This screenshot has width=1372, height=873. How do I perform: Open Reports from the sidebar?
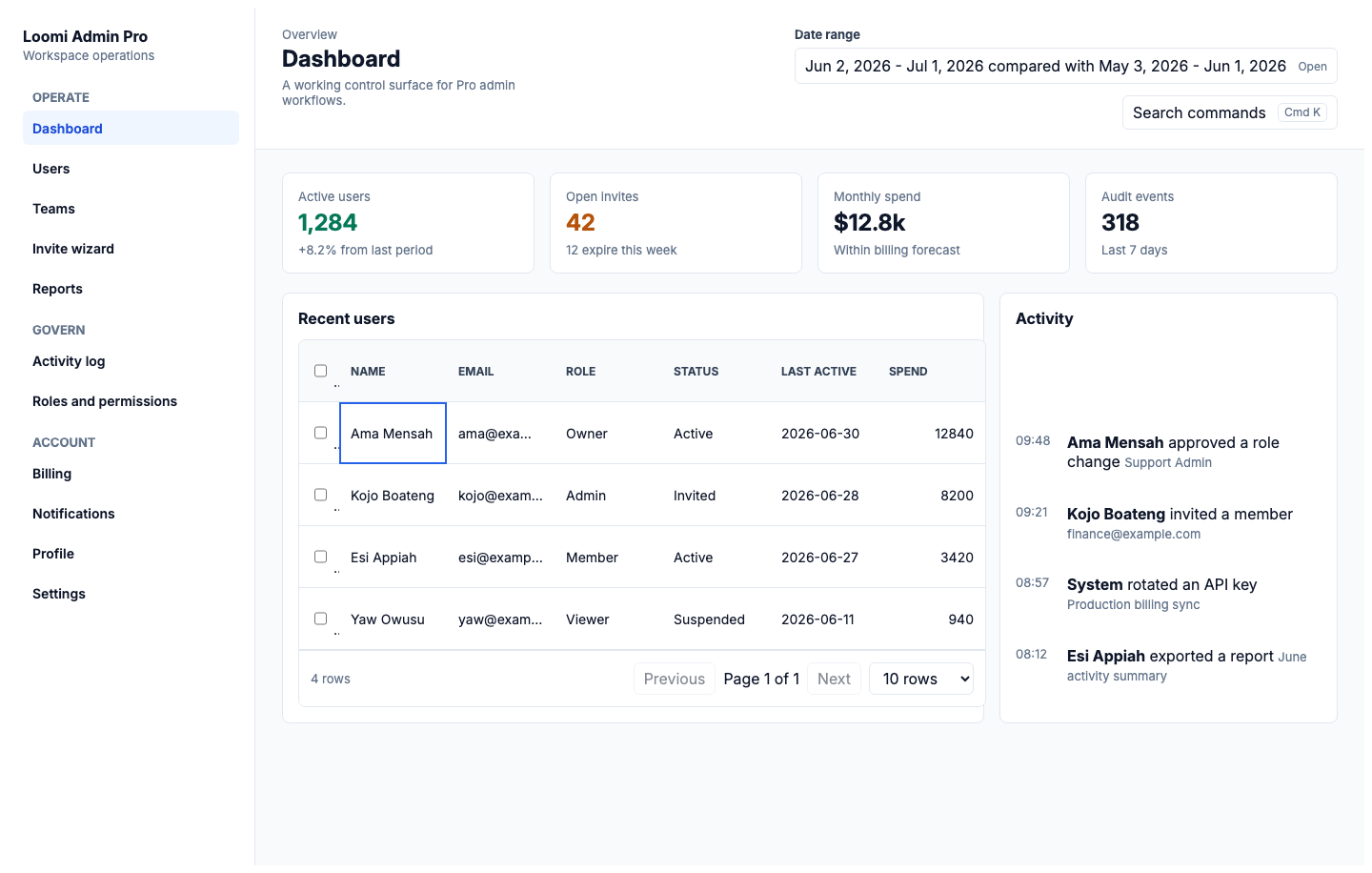click(x=131, y=289)
